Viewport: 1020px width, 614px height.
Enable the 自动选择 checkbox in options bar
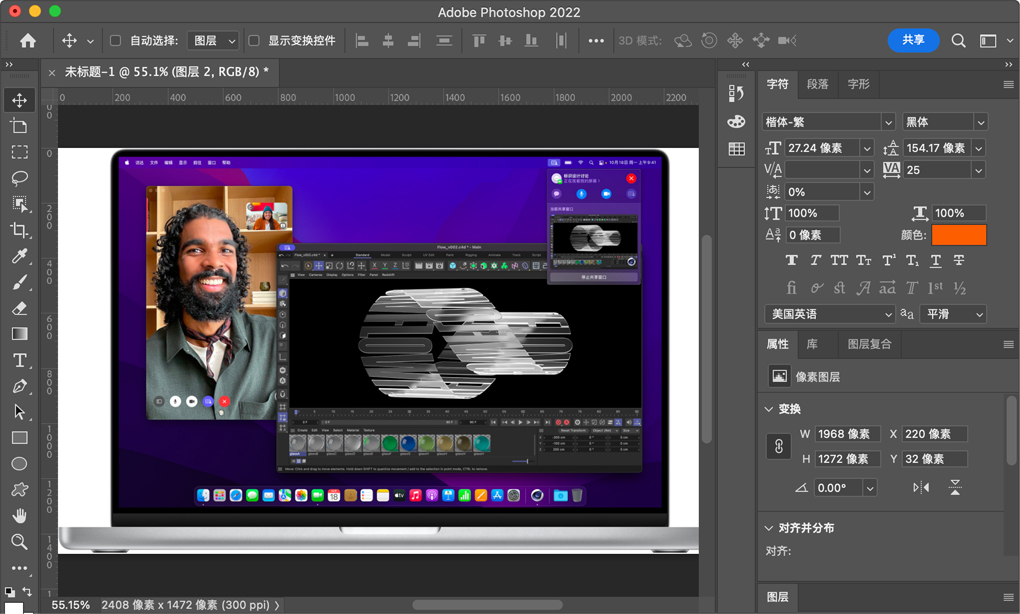(117, 41)
